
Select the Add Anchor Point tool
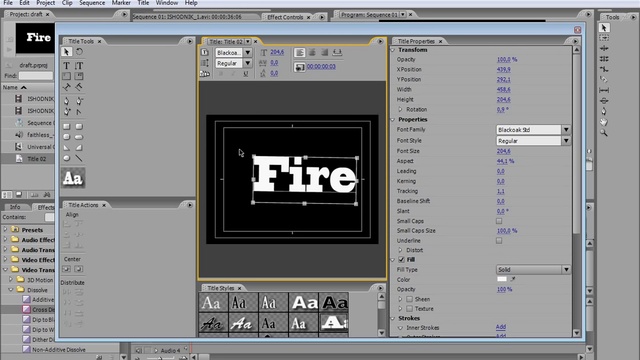[x=67, y=111]
